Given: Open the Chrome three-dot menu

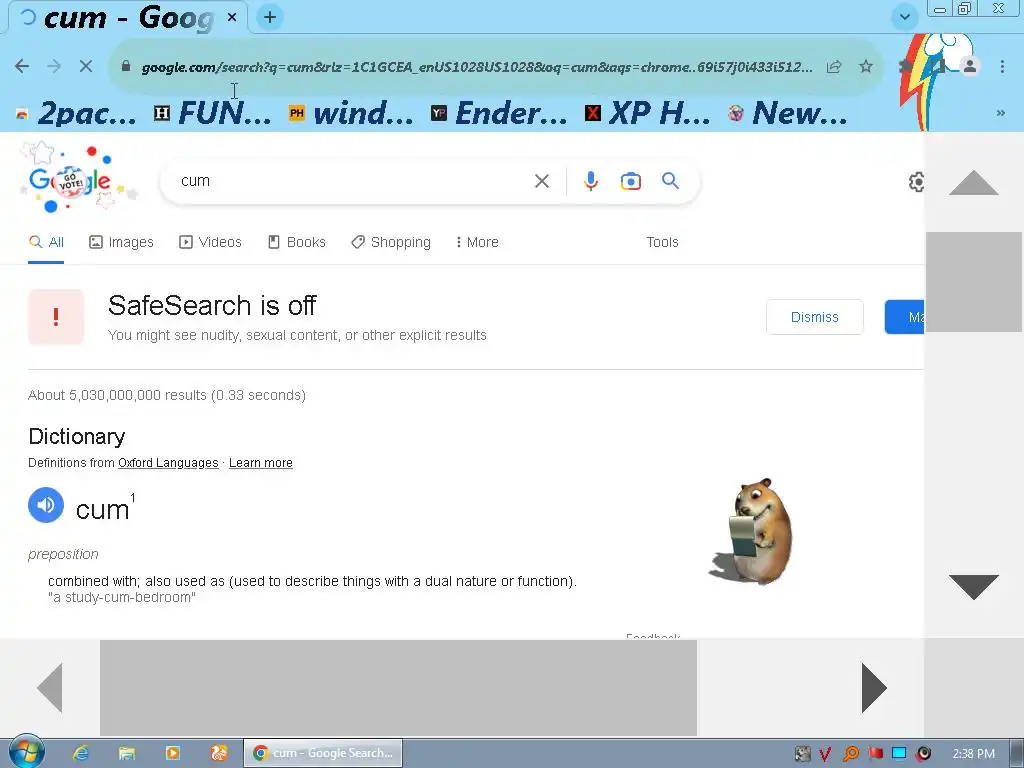Looking at the screenshot, I should (x=1002, y=66).
